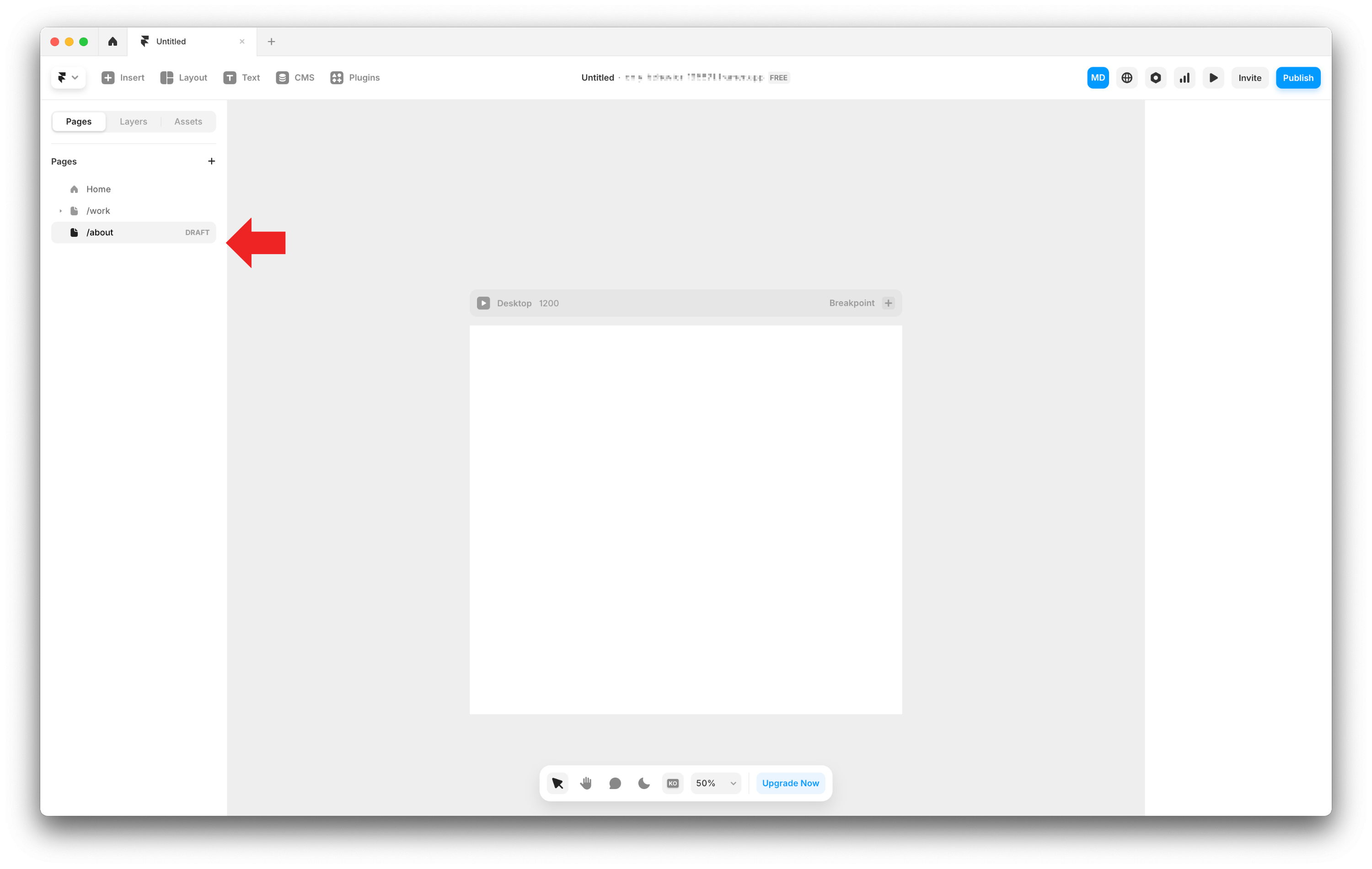The image size is (1372, 869).
Task: Toggle the KO locale button
Action: pos(672,783)
